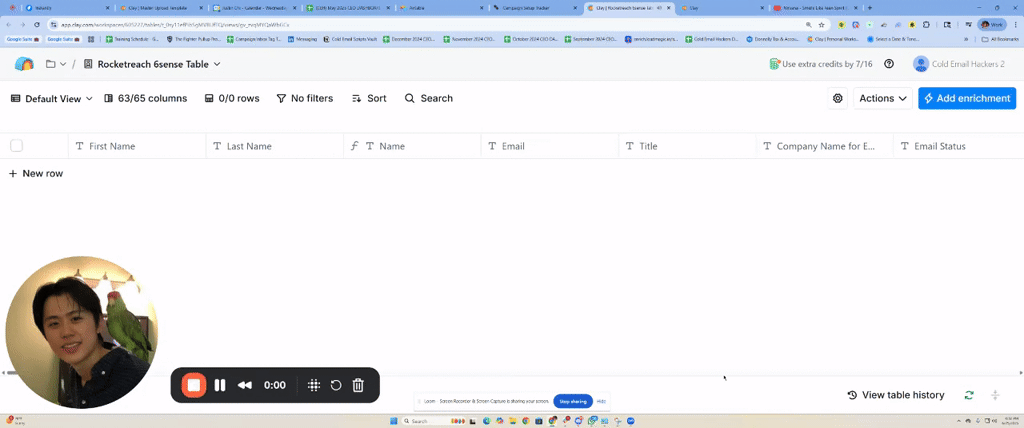The image size is (1024, 428).
Task: Stop the Loom recording
Action: 194,385
